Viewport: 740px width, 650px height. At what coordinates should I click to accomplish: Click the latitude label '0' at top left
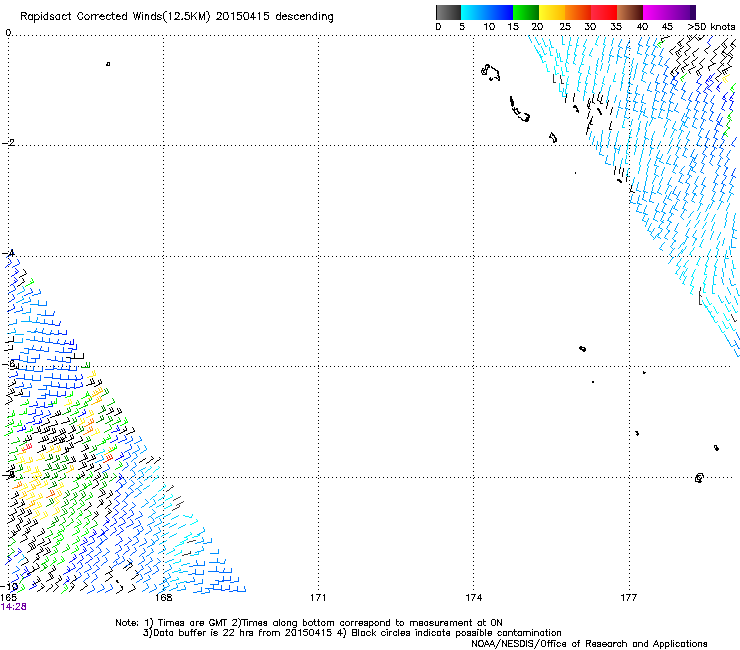point(8,32)
